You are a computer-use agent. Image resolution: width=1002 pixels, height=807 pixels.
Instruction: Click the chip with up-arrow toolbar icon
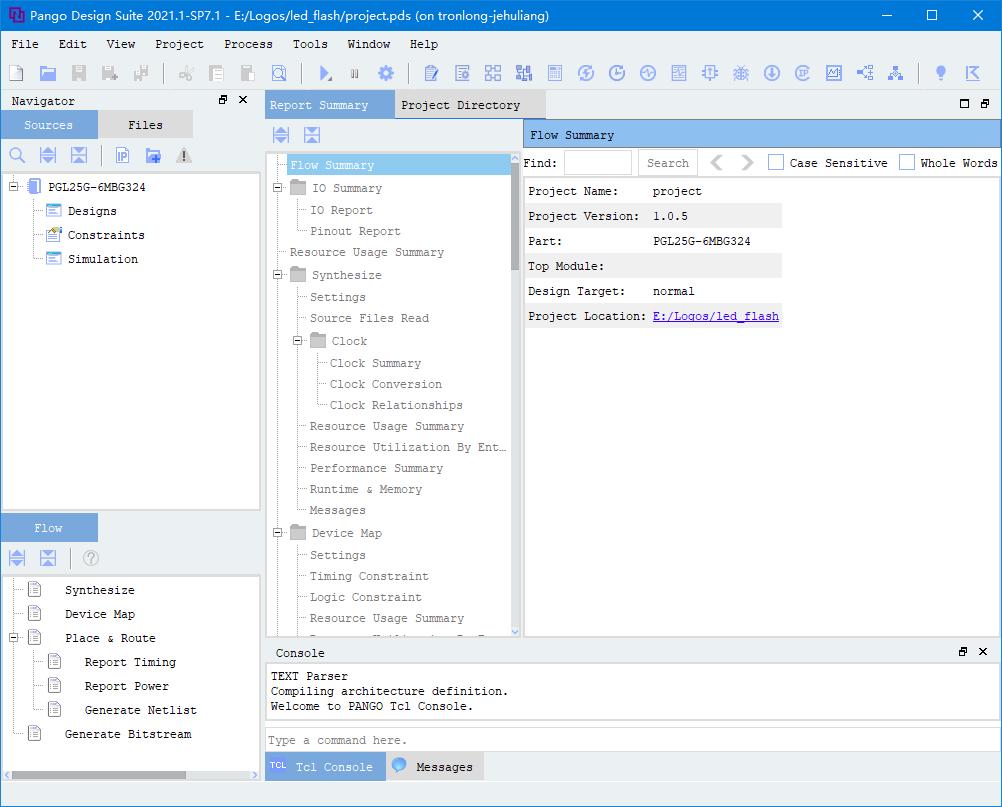(710, 73)
